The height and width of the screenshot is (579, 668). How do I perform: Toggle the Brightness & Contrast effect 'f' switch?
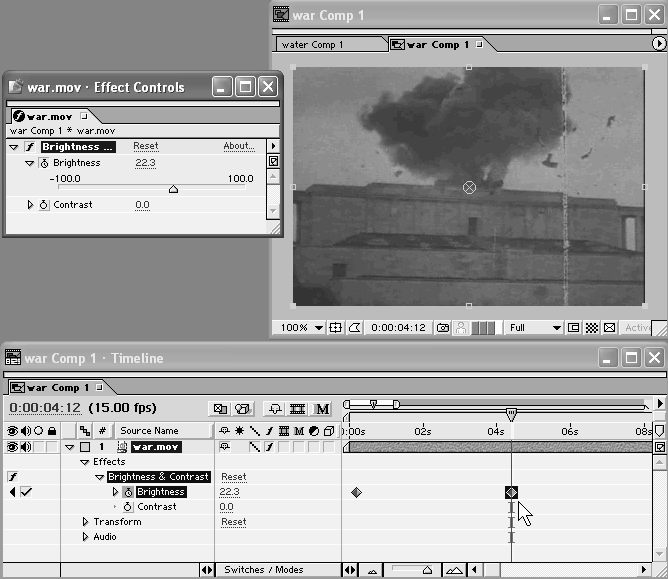13,477
